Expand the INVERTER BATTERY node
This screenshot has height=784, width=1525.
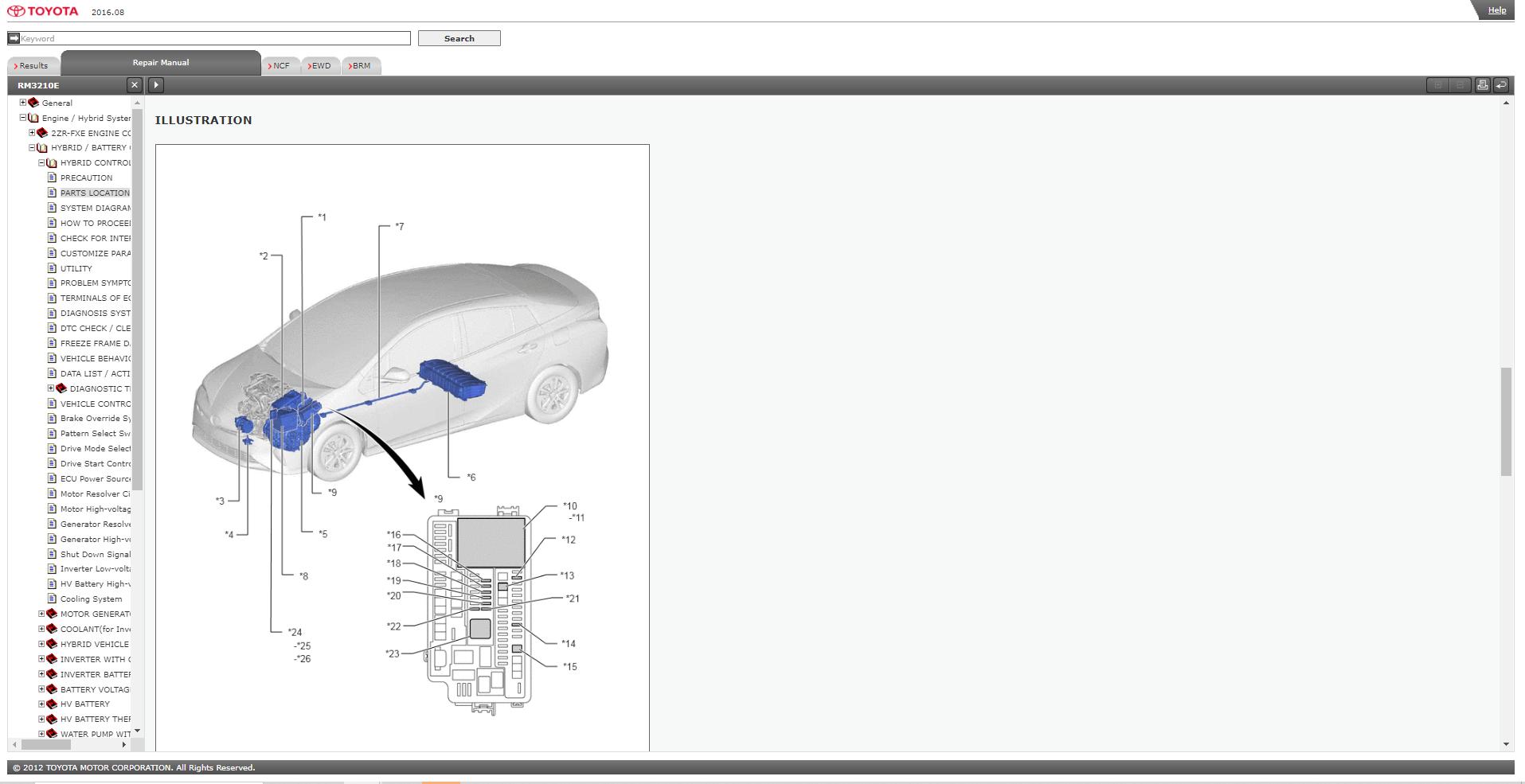point(42,674)
